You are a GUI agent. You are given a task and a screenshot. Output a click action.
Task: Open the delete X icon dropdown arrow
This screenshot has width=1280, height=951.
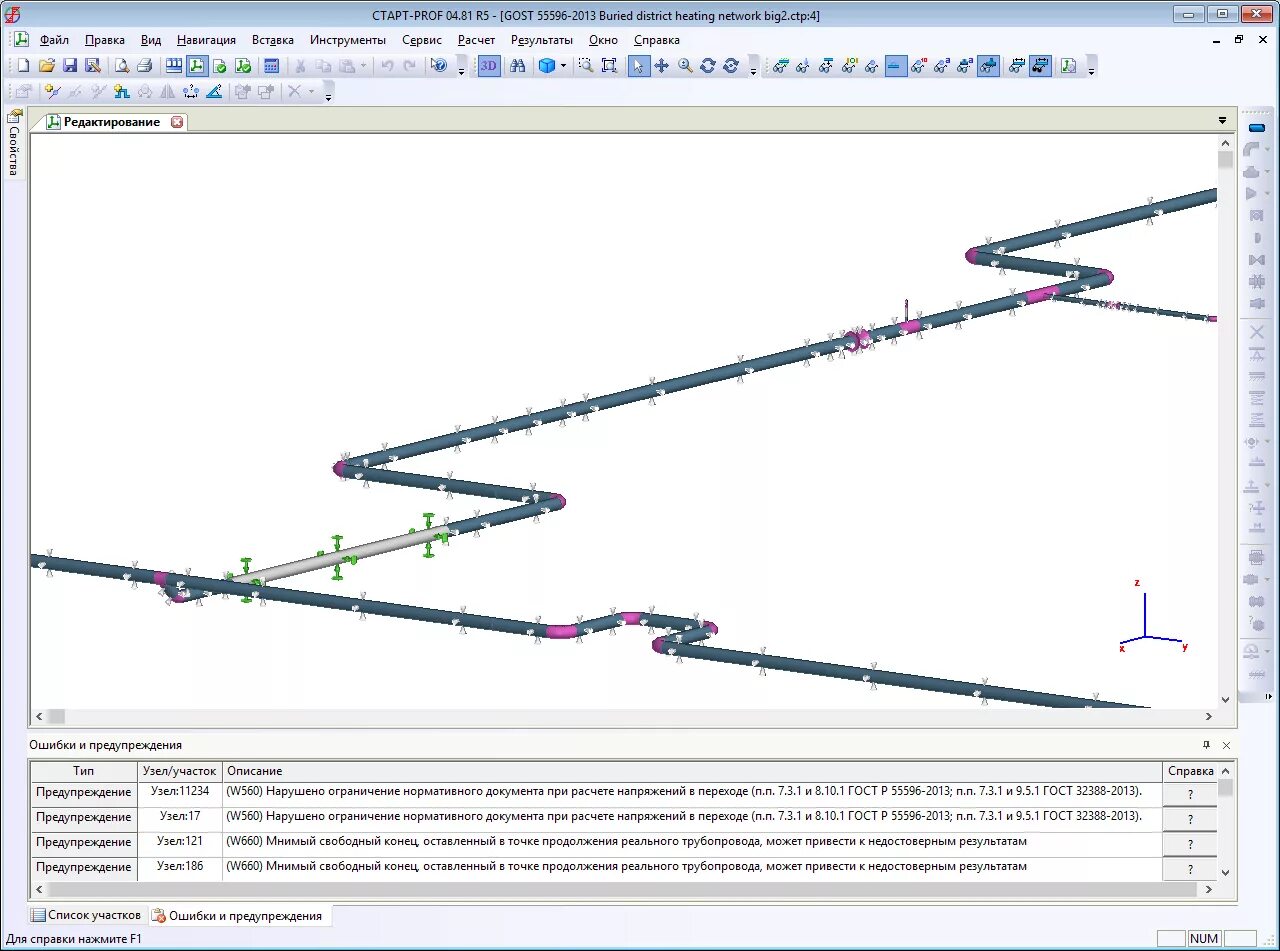click(311, 91)
